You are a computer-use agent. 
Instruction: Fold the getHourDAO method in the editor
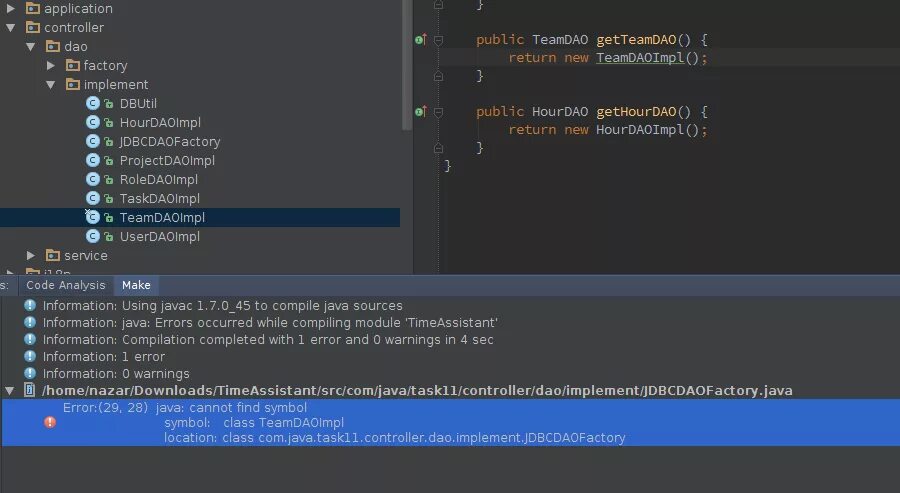[439, 112]
